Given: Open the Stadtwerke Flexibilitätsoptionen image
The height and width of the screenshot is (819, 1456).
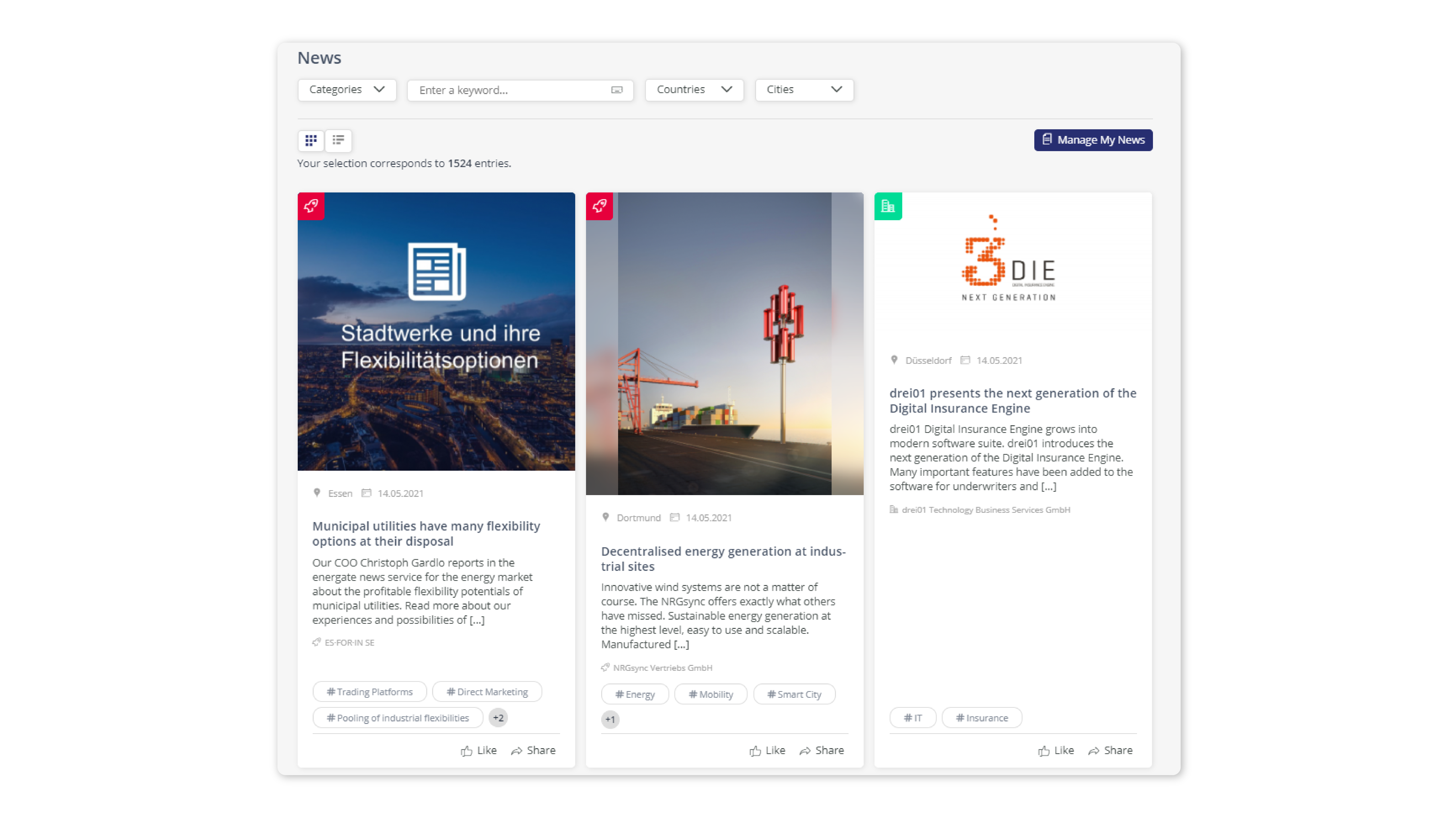Looking at the screenshot, I should (436, 332).
